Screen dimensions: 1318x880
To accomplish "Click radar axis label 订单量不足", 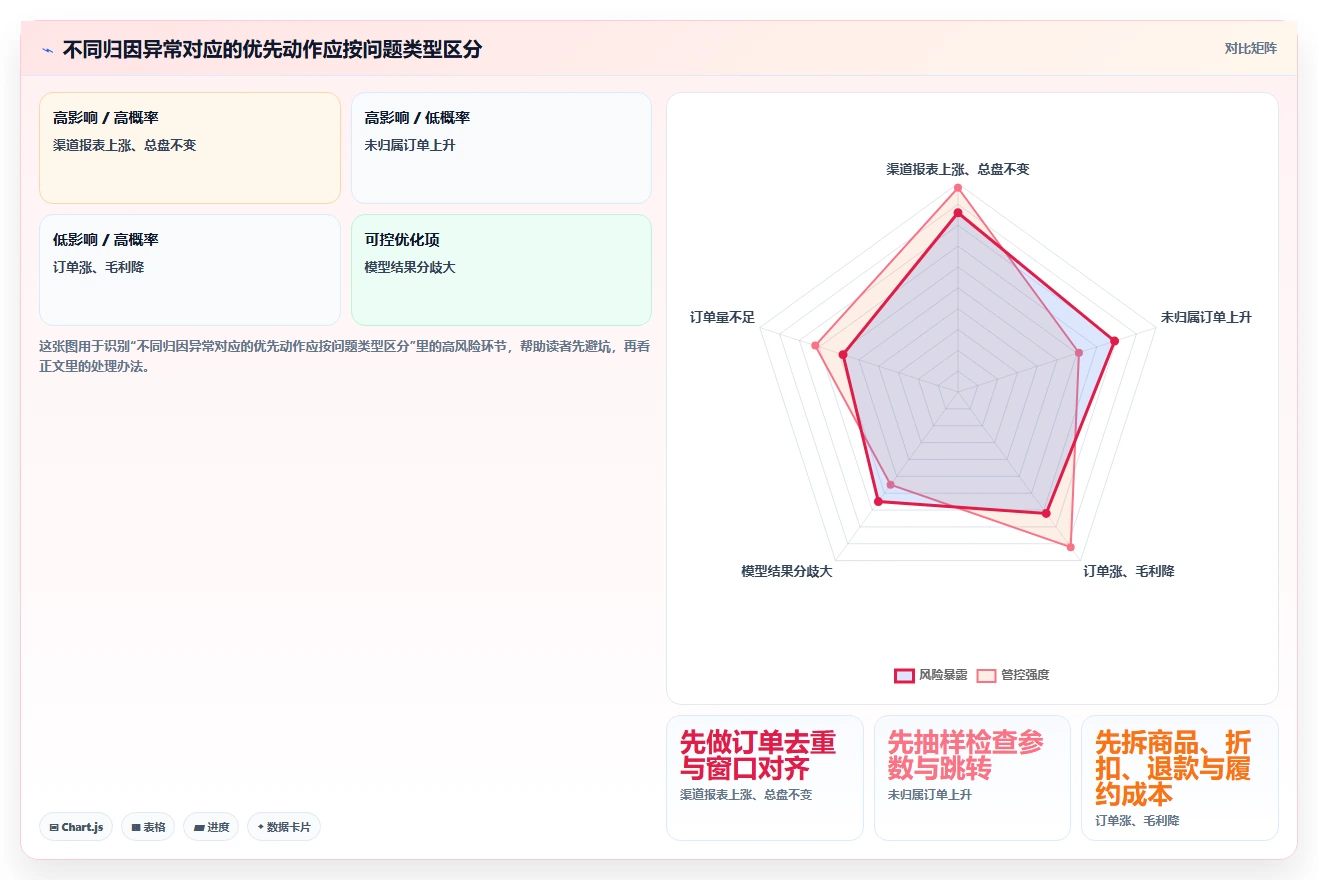I will [x=722, y=317].
